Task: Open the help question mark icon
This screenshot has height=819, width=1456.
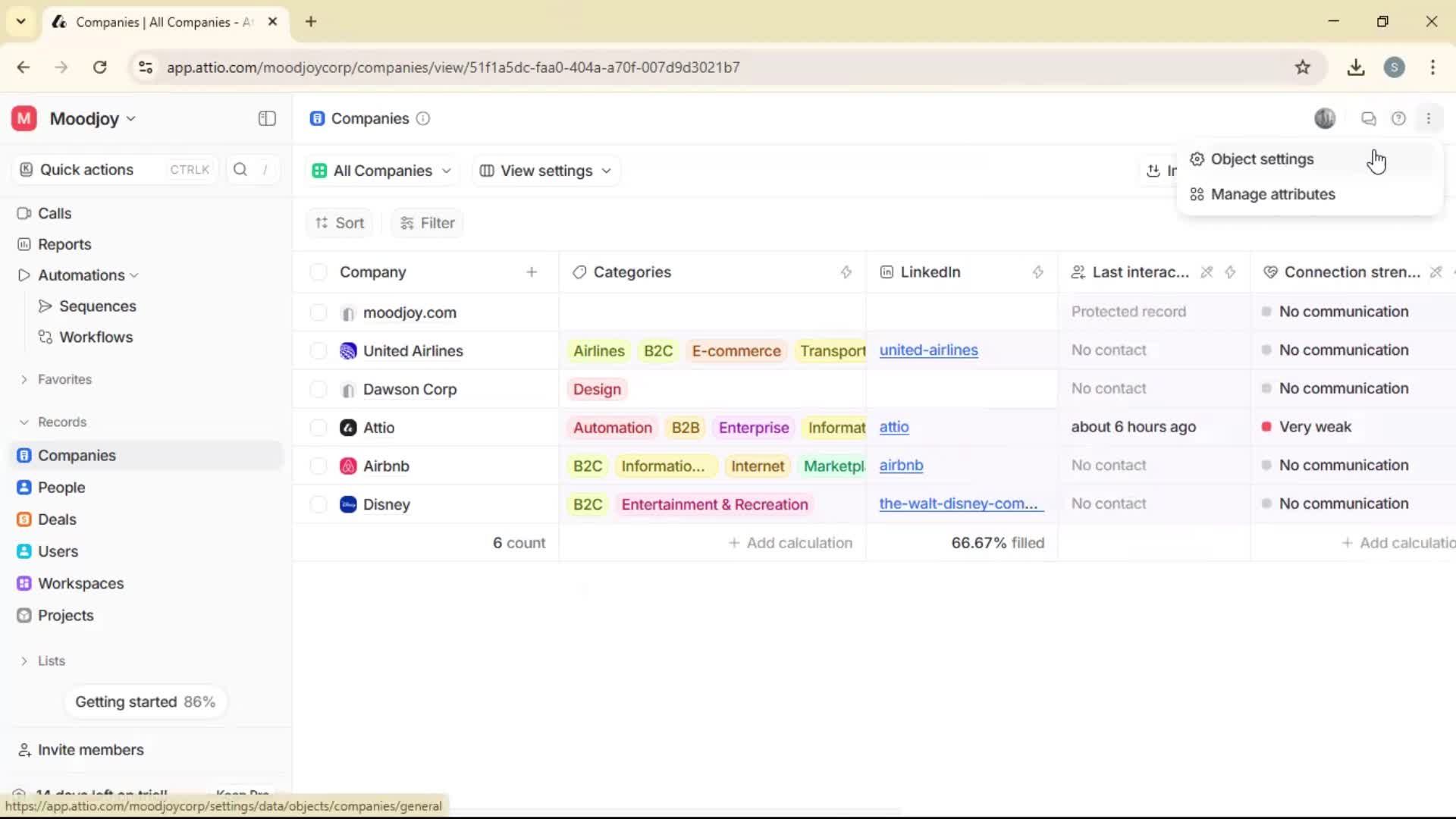Action: point(1398,118)
